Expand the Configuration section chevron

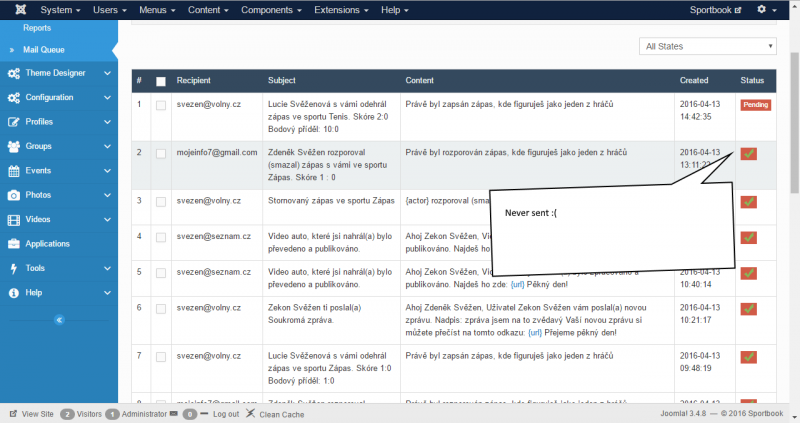(107, 97)
